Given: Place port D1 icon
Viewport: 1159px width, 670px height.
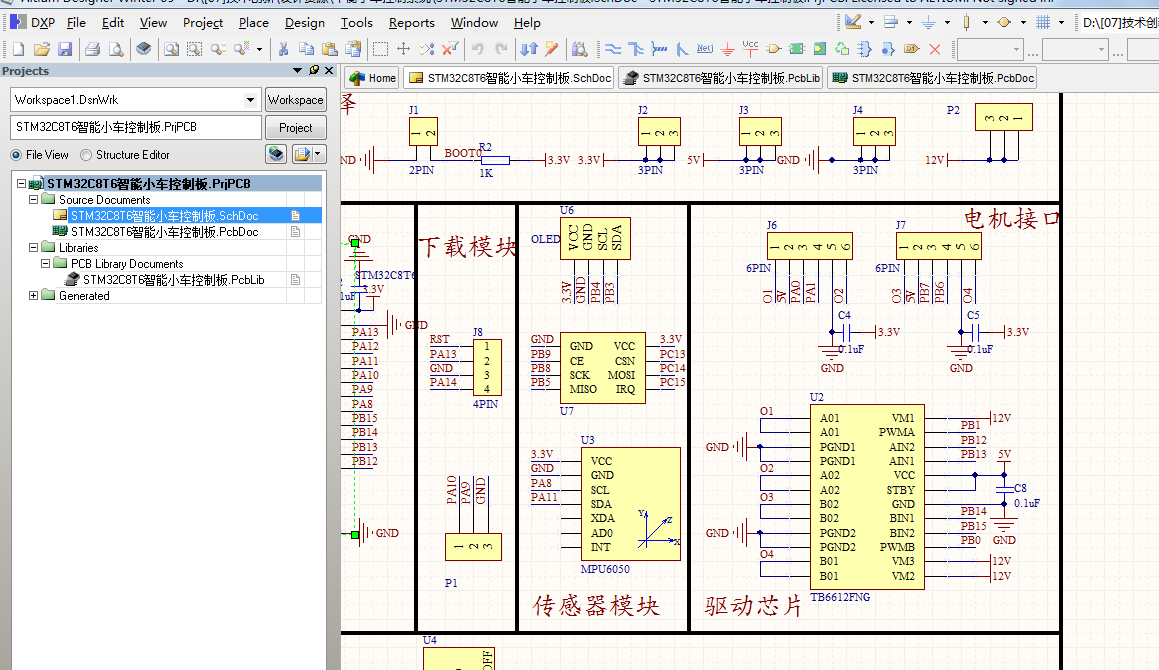Looking at the screenshot, I should coord(911,50).
